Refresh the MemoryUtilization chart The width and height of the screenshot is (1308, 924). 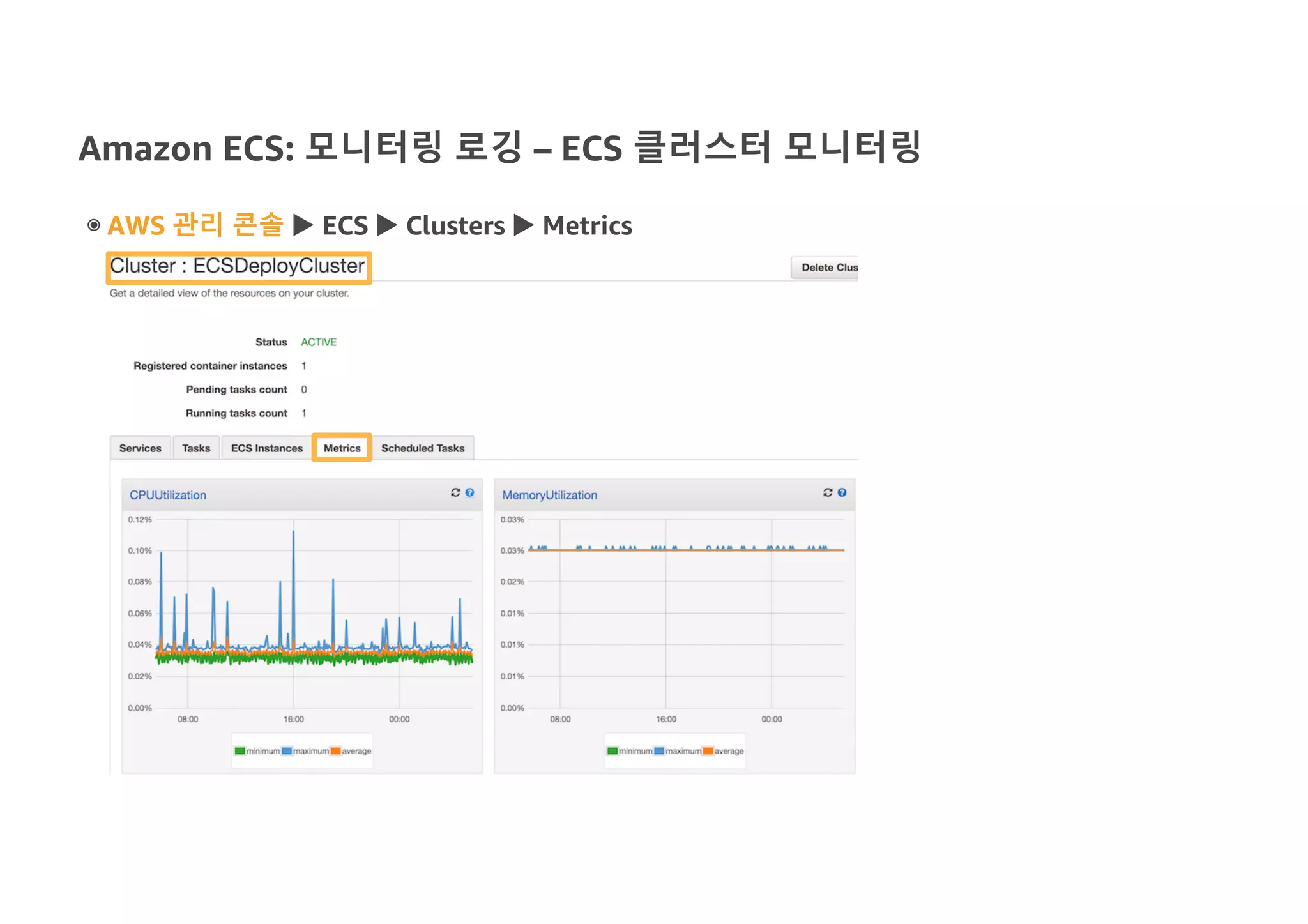tap(828, 492)
